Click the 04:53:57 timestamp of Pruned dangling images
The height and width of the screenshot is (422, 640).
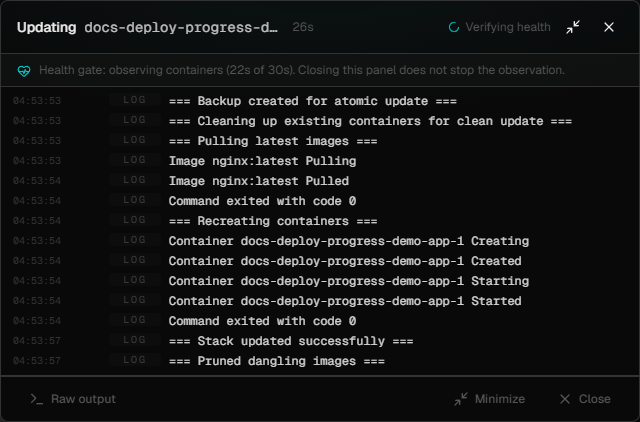point(37,361)
